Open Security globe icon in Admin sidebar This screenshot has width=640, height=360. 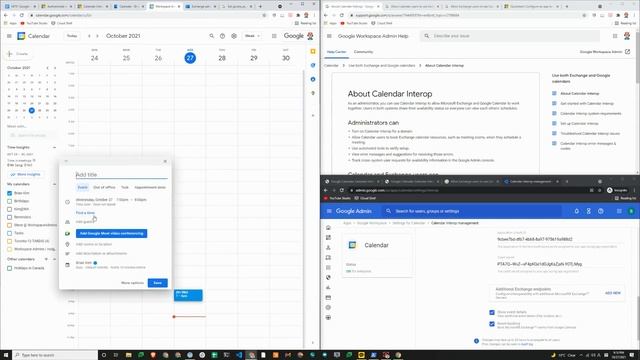pyautogui.click(x=328, y=278)
